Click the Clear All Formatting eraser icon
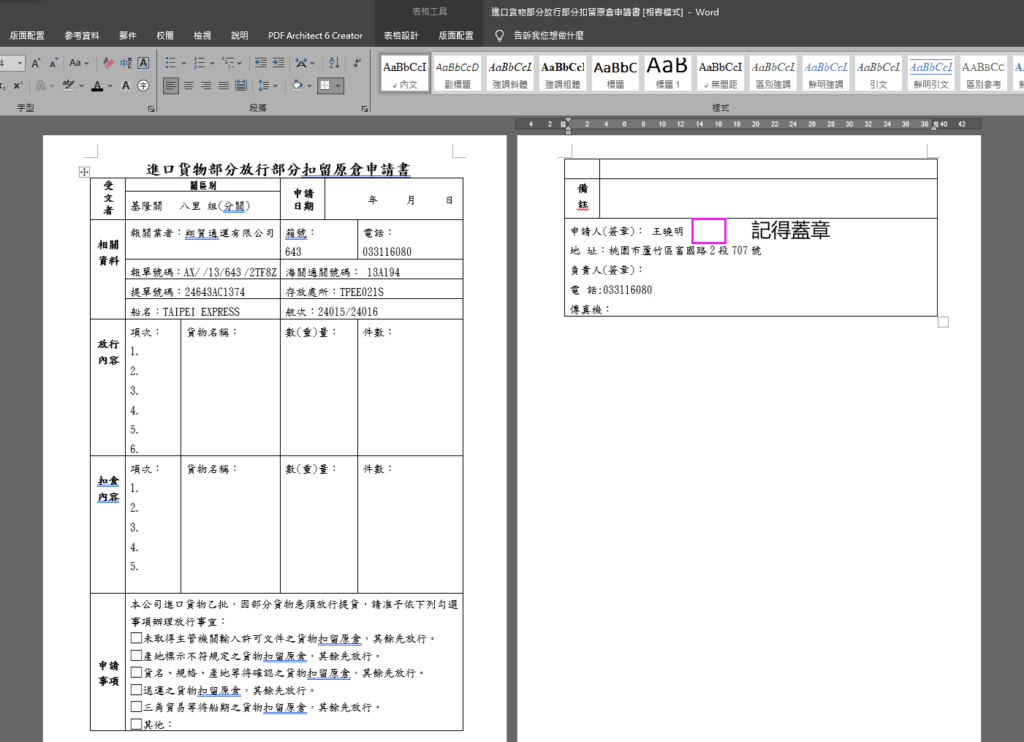 108,62
